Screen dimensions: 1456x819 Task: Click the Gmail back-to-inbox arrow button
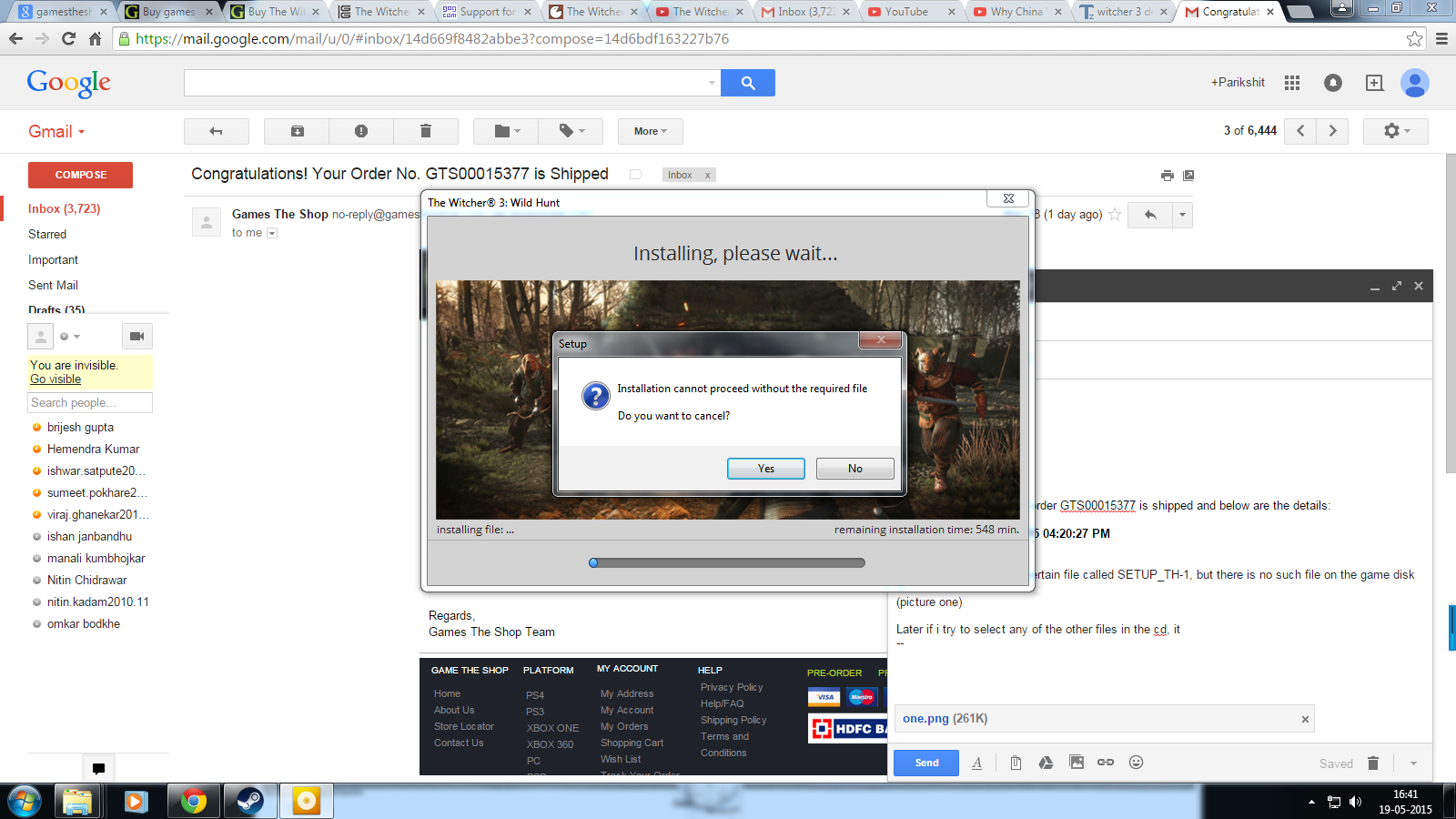(217, 131)
